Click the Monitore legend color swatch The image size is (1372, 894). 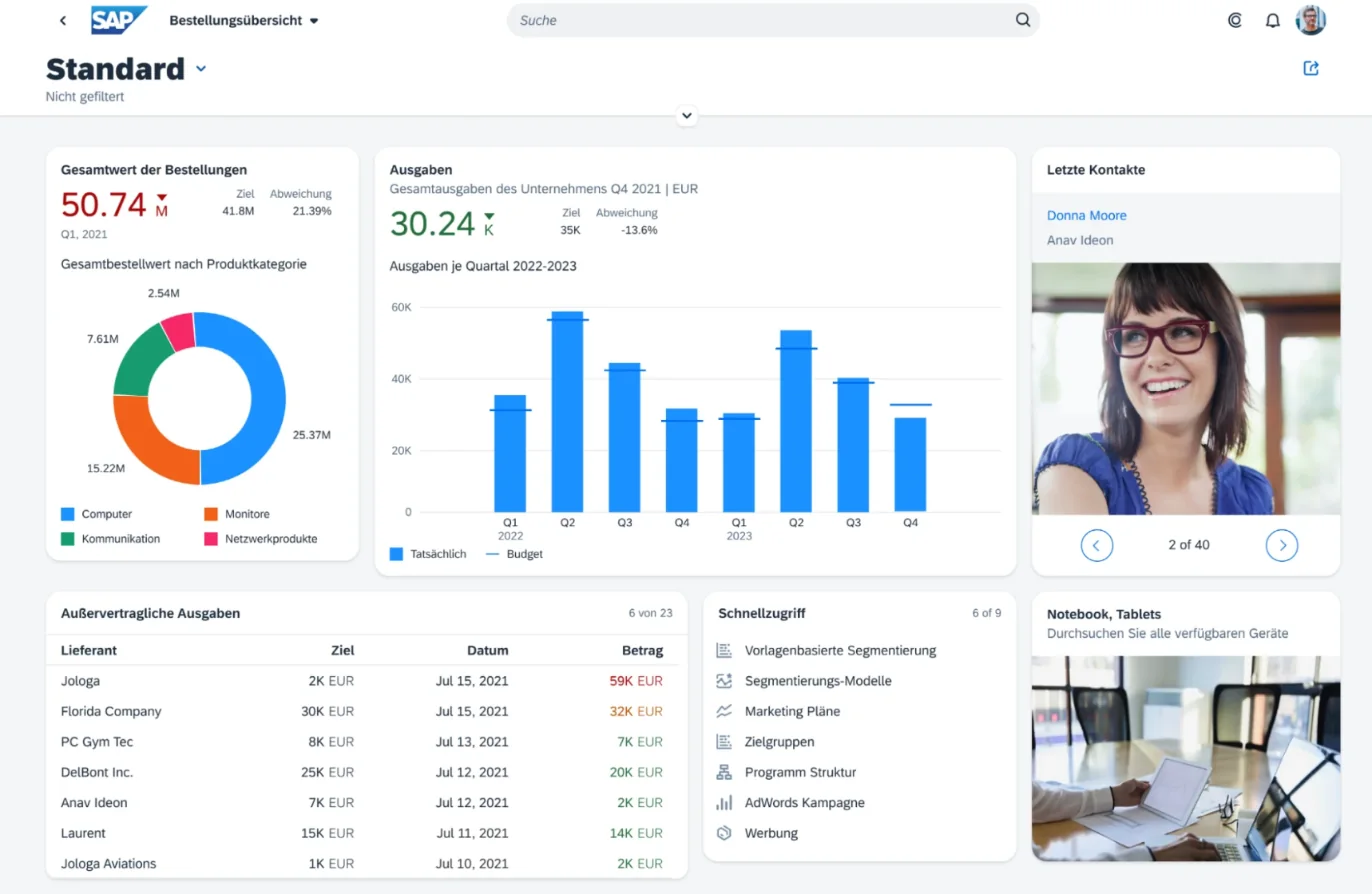tap(211, 514)
